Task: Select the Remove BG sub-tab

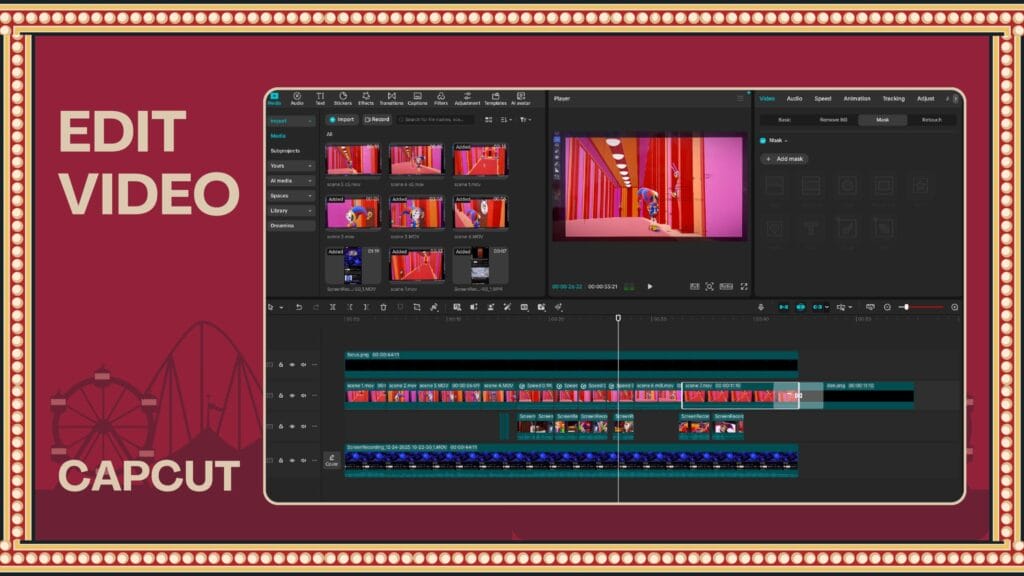Action: tap(833, 120)
